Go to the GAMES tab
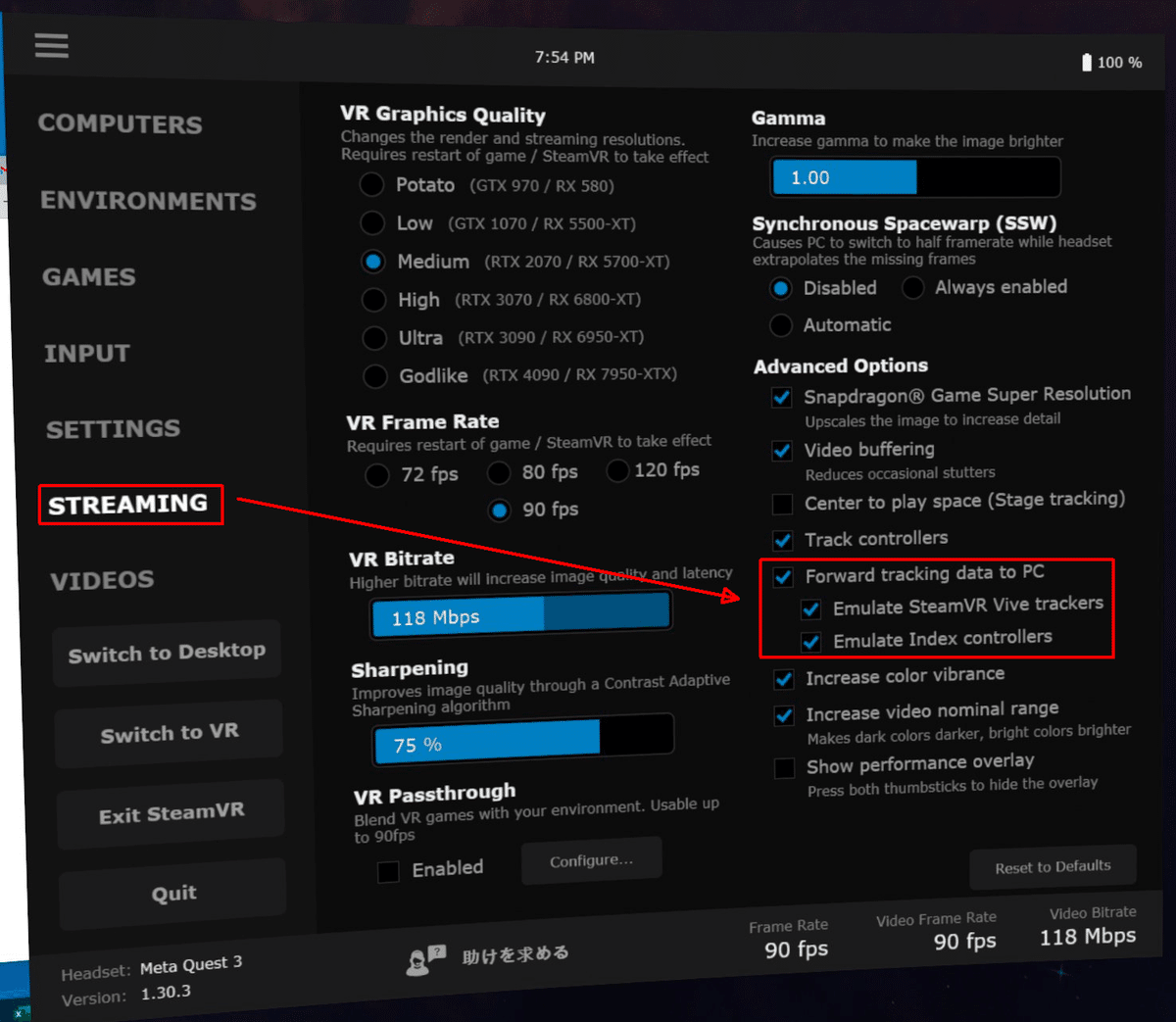Screen dimensions: 1176x1022 coord(89,277)
